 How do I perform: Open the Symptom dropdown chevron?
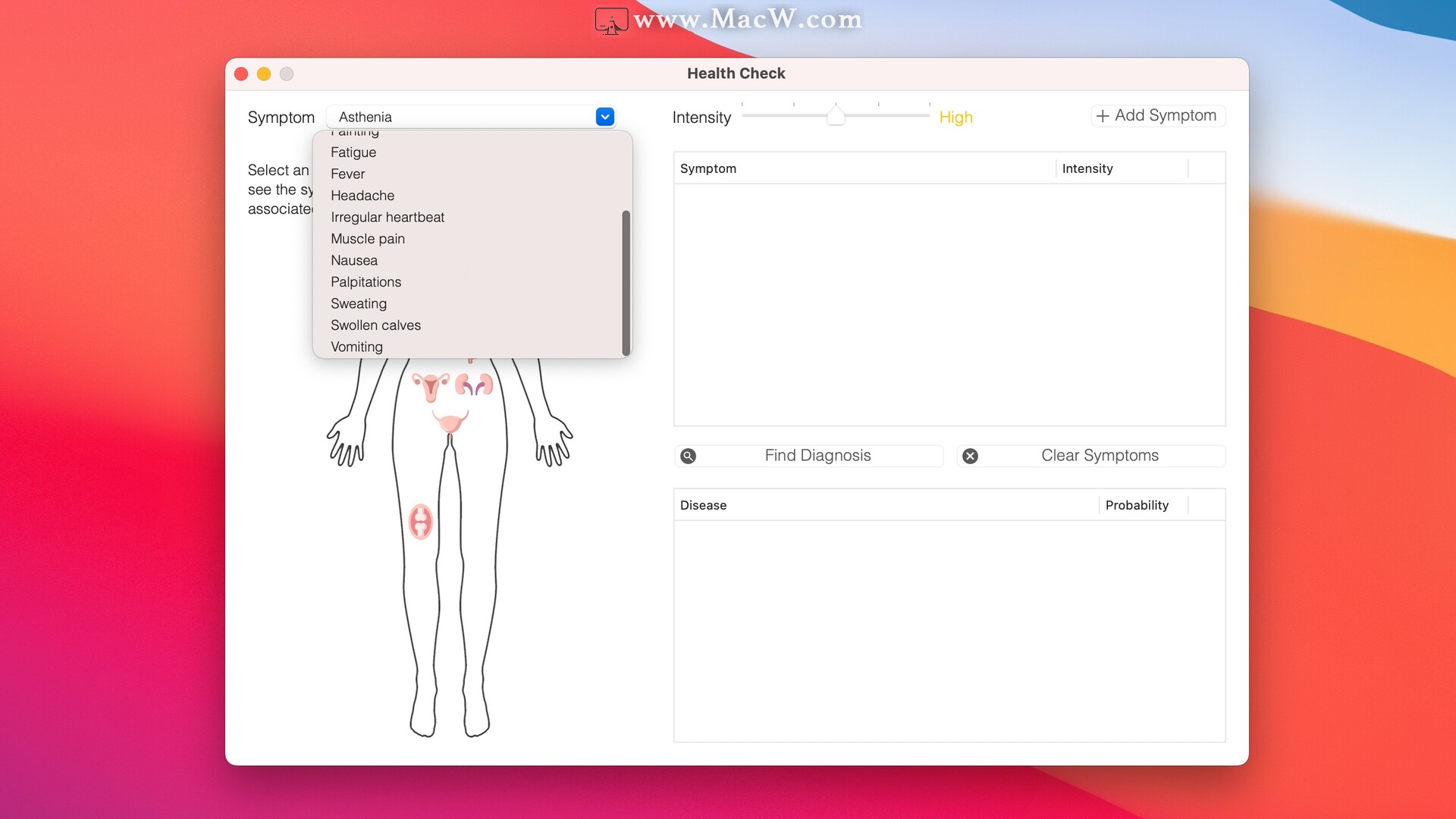(x=604, y=117)
